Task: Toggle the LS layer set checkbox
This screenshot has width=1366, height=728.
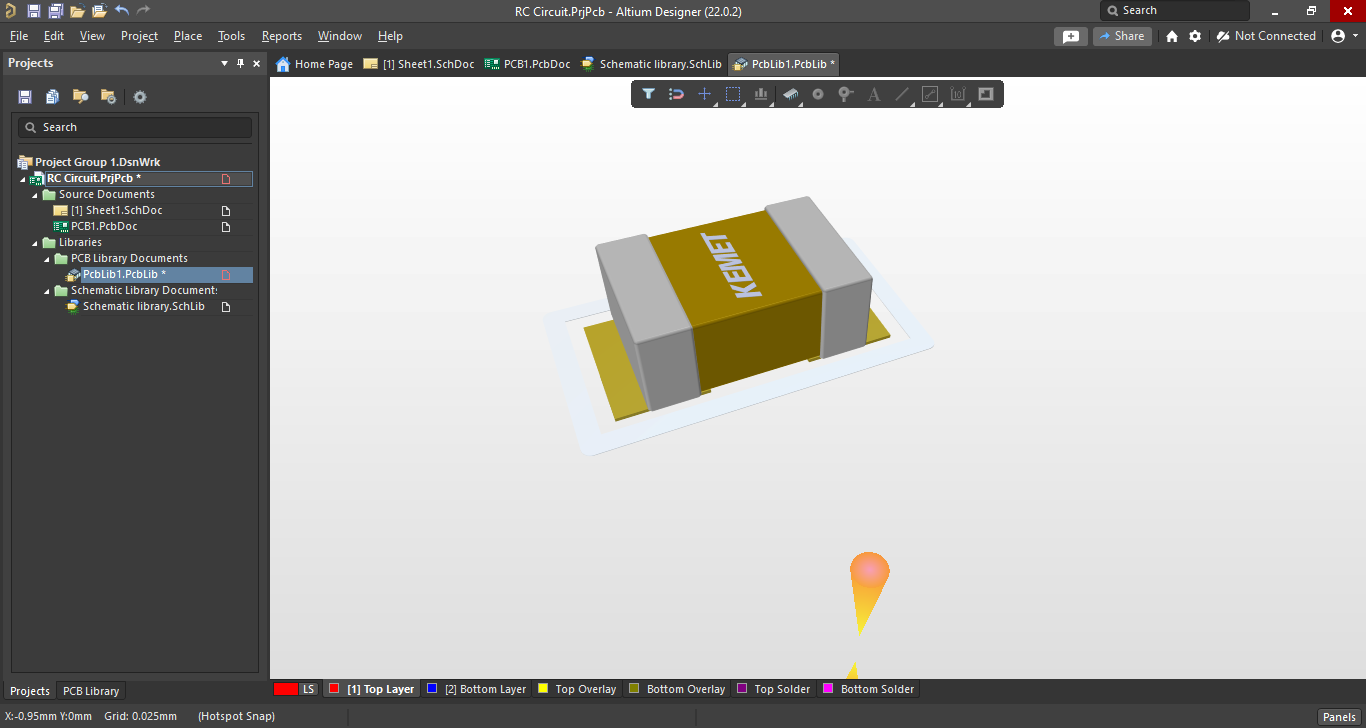Action: point(287,689)
